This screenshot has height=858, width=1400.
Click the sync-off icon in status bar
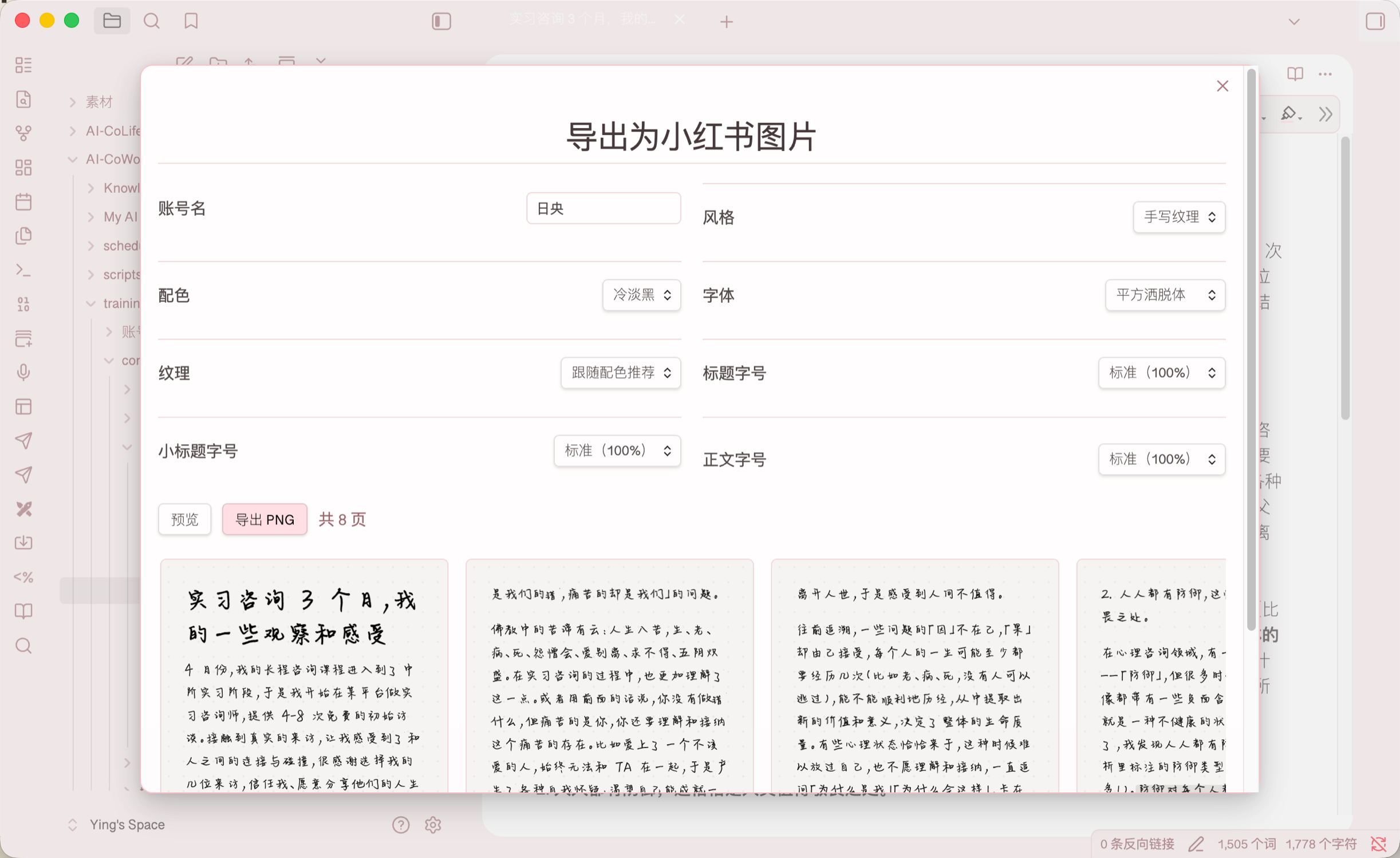(x=1378, y=844)
